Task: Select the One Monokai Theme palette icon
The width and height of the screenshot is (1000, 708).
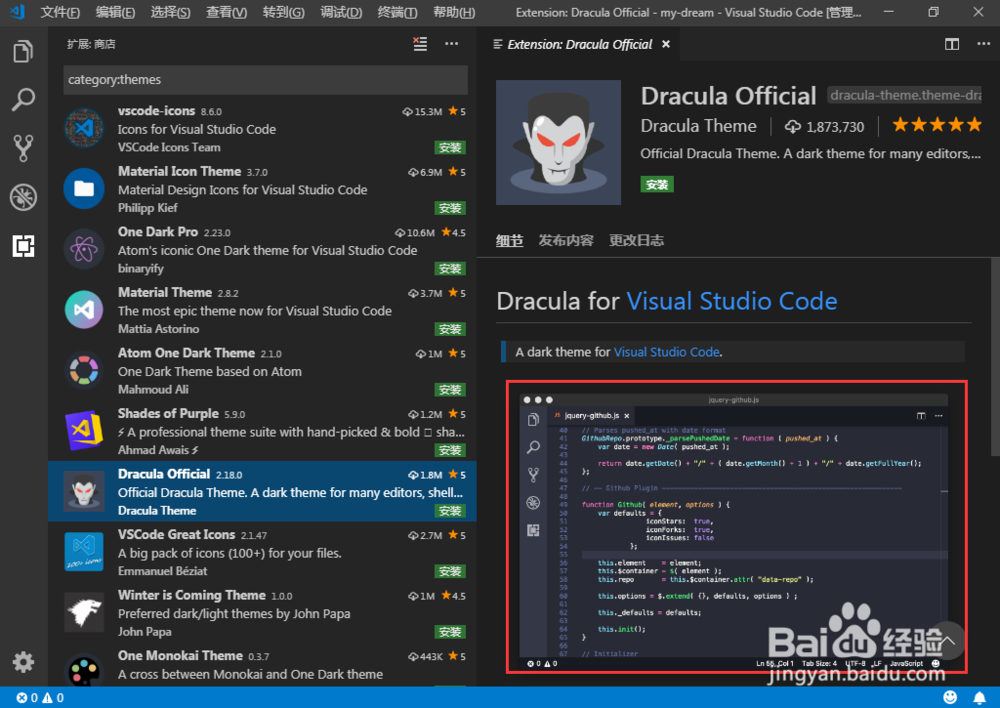Action: pyautogui.click(x=84, y=671)
